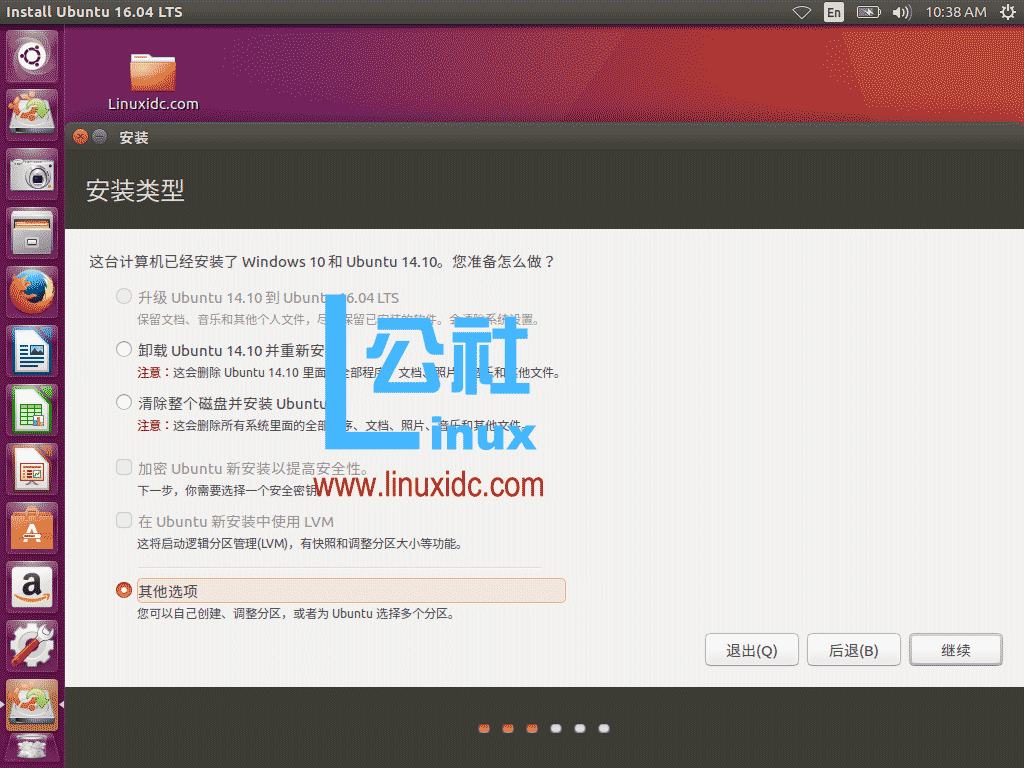Open LibreOffice Impress from the launcher
This screenshot has width=1024, height=768.
pyautogui.click(x=31, y=469)
